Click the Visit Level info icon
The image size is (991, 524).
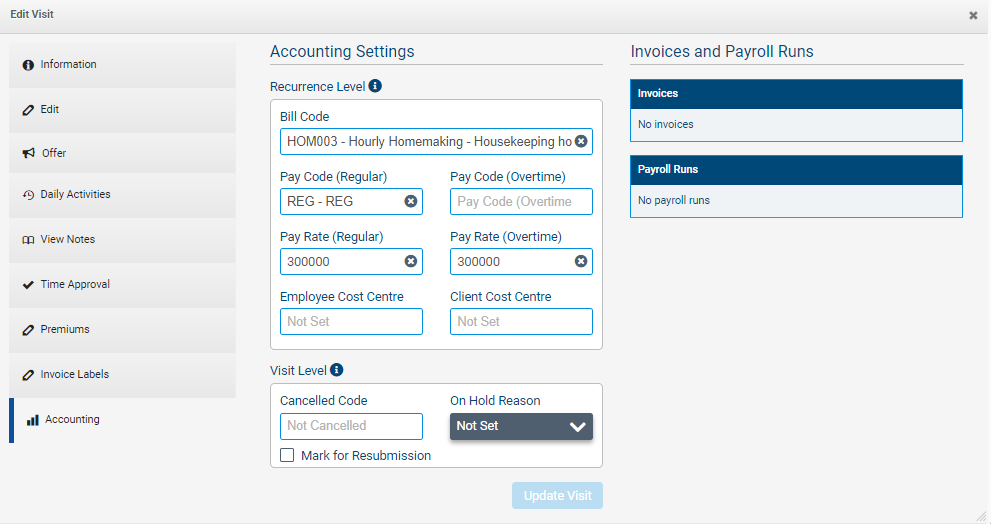(337, 370)
